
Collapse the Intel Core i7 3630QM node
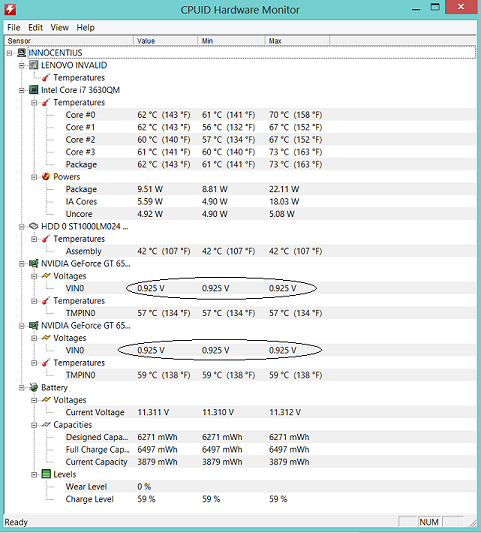click(x=22, y=90)
